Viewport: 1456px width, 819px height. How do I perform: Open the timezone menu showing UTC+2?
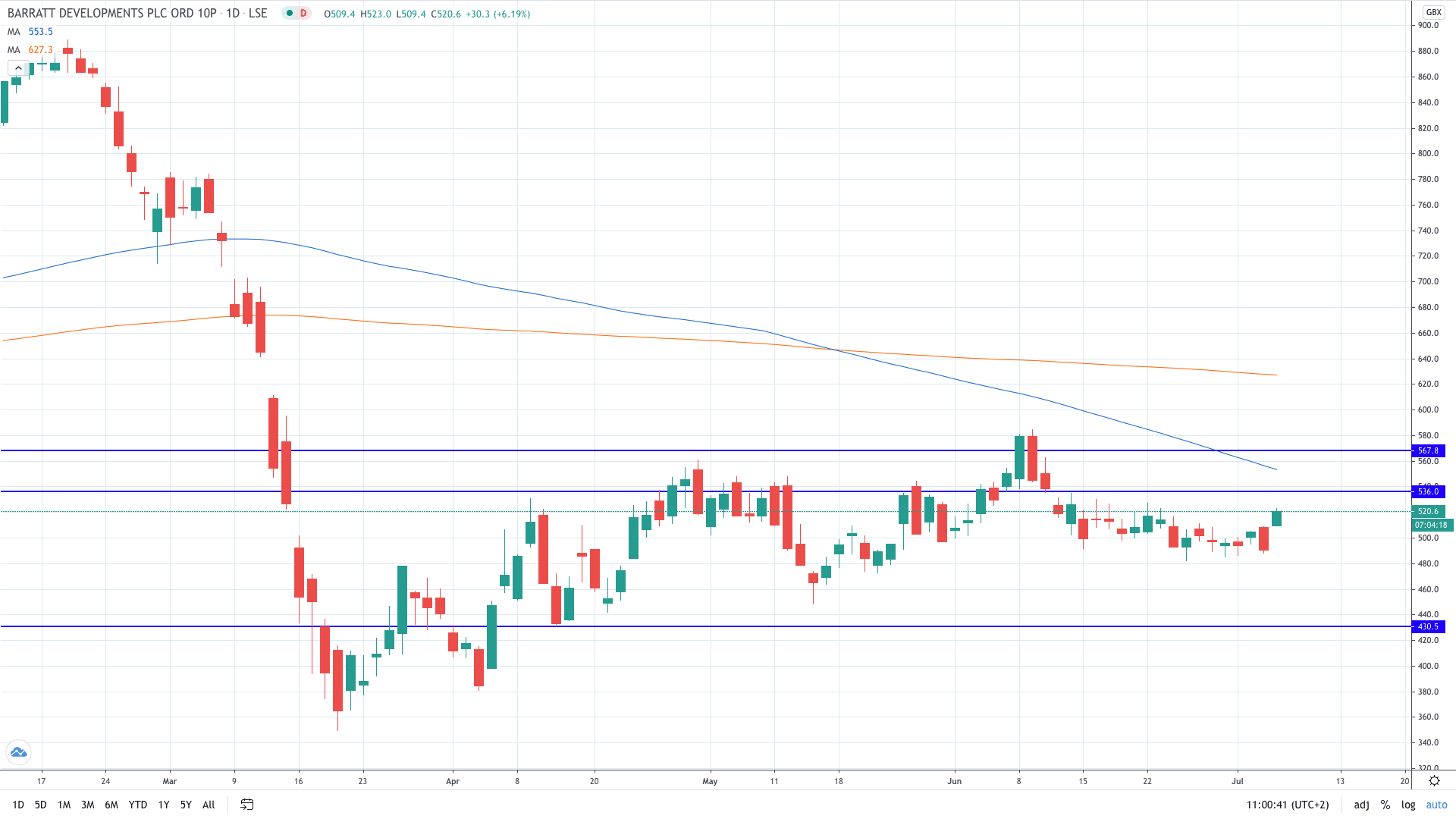(x=1288, y=805)
